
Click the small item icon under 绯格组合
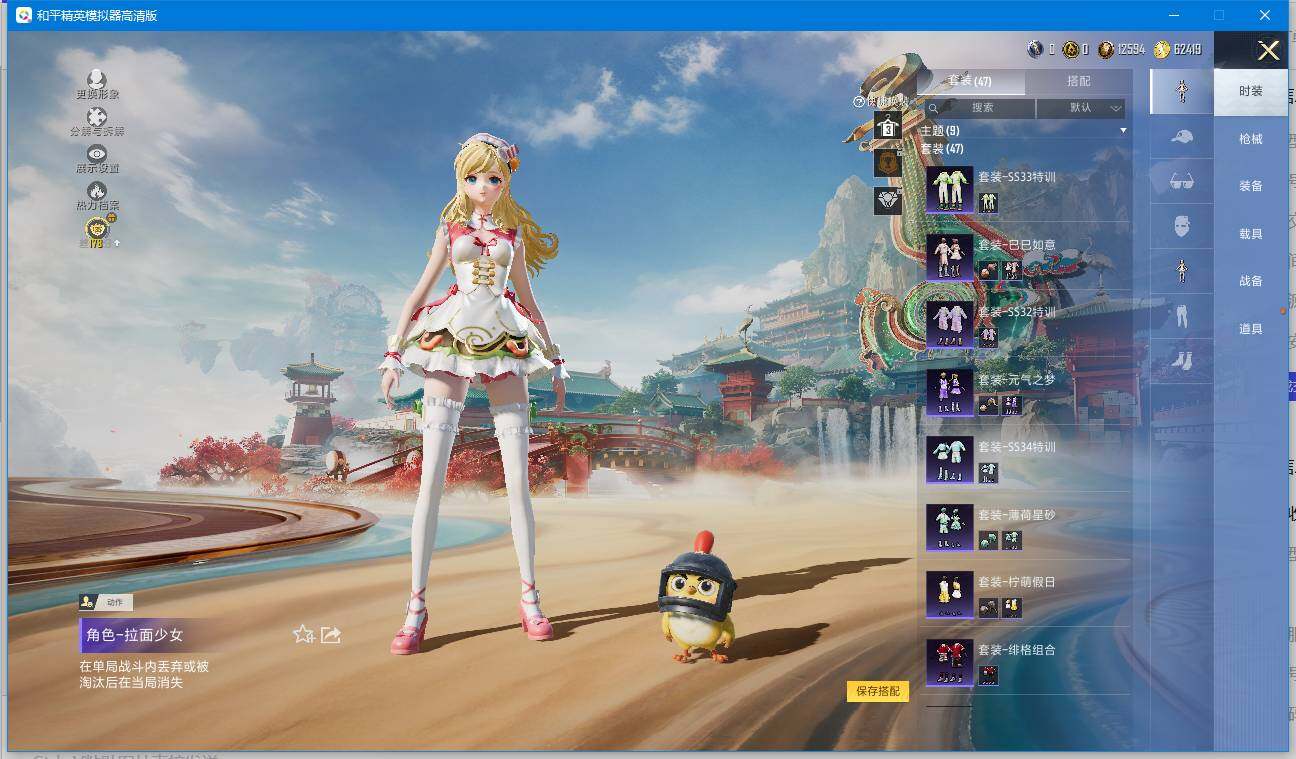[988, 675]
